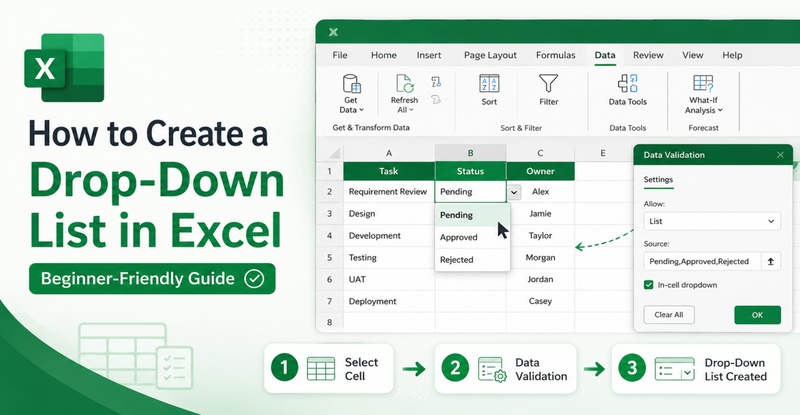Click the Excel logo in the title bar
Screen dimensions: 800x415
coord(333,32)
